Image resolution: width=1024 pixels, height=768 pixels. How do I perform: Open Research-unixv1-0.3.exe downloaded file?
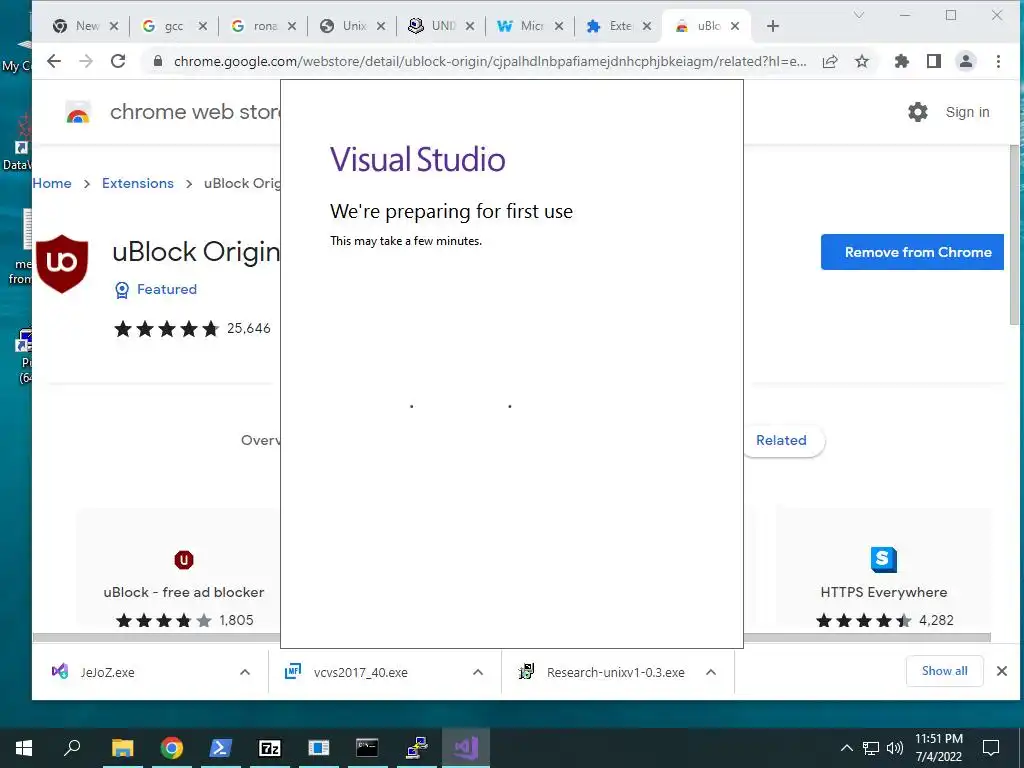pyautogui.click(x=616, y=672)
